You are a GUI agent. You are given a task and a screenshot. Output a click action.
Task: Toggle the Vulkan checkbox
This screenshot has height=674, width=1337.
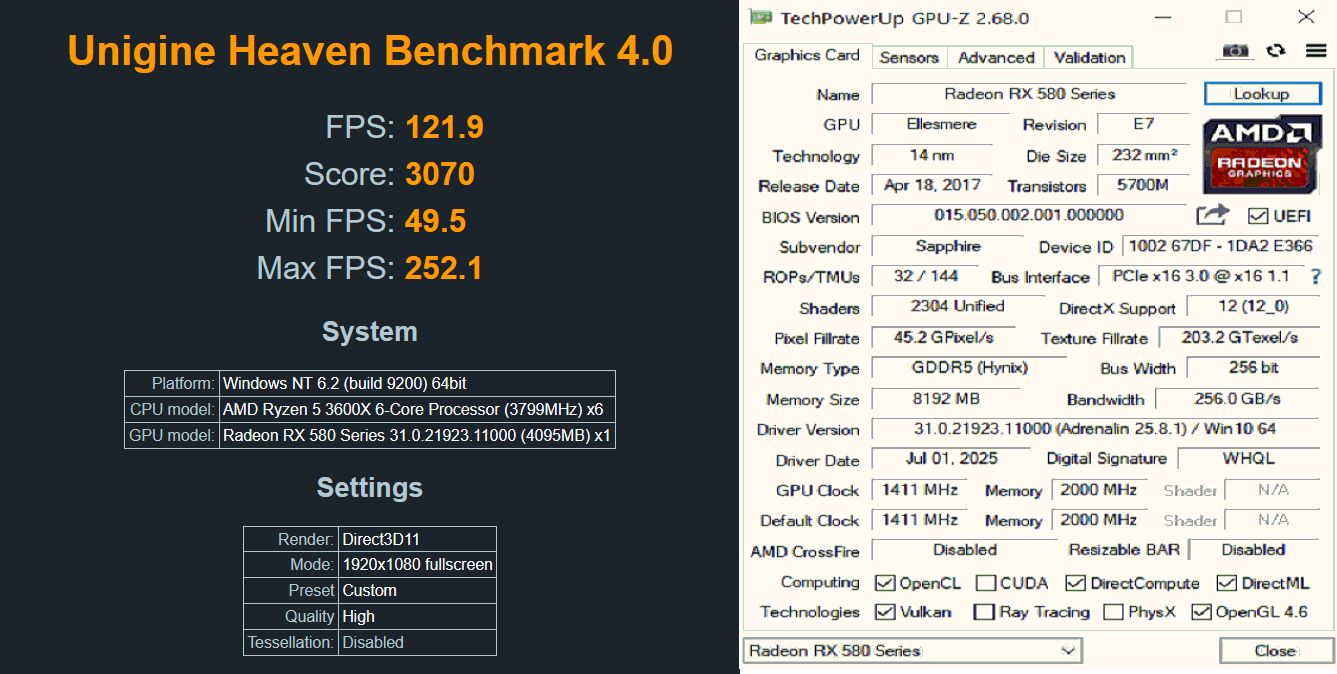884,612
